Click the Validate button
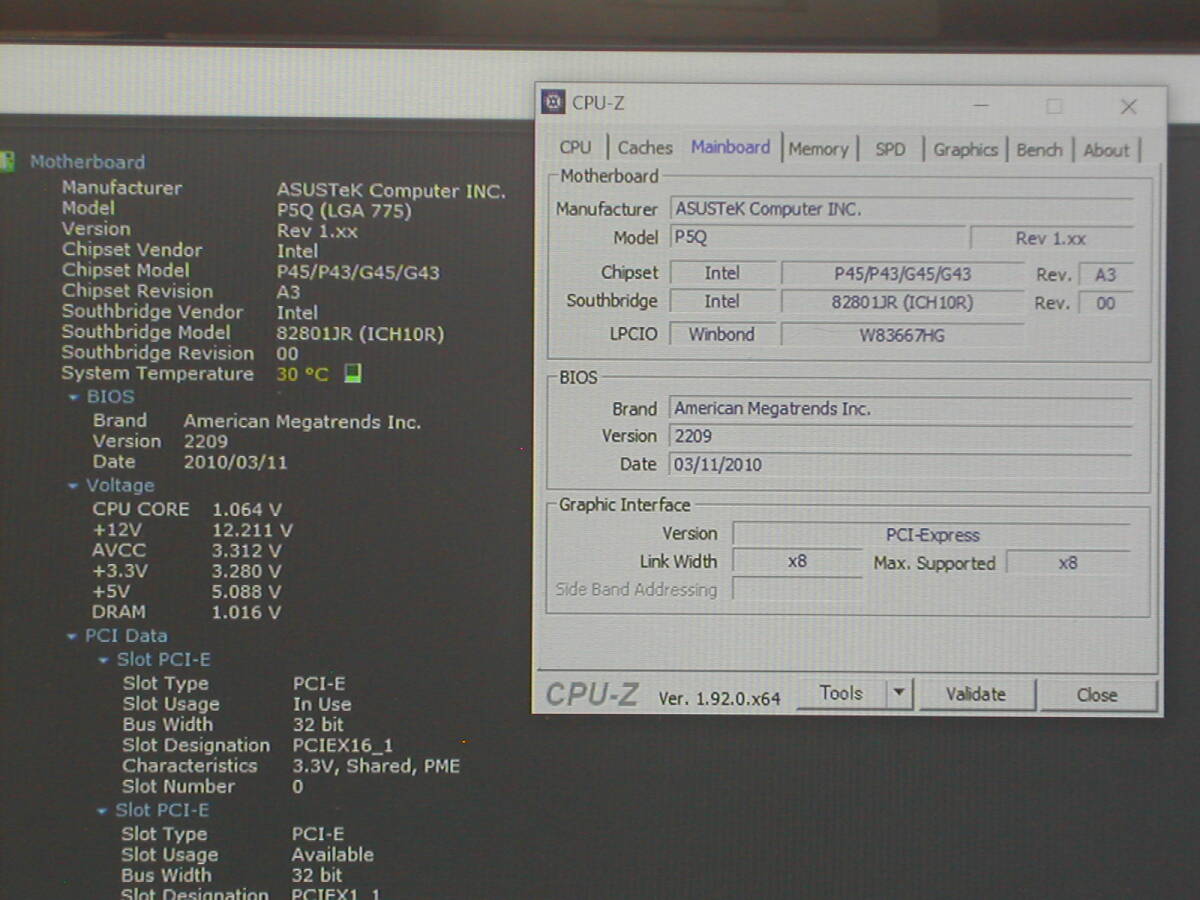Image resolution: width=1200 pixels, height=900 pixels. tap(976, 694)
